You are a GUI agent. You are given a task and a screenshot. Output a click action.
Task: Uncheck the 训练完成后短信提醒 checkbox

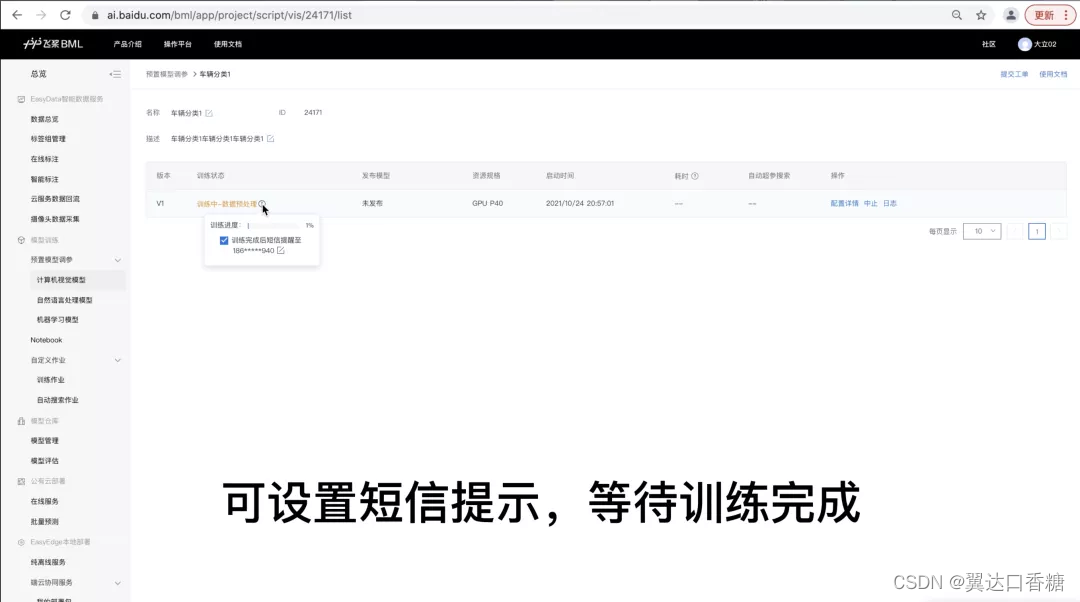[x=225, y=240]
